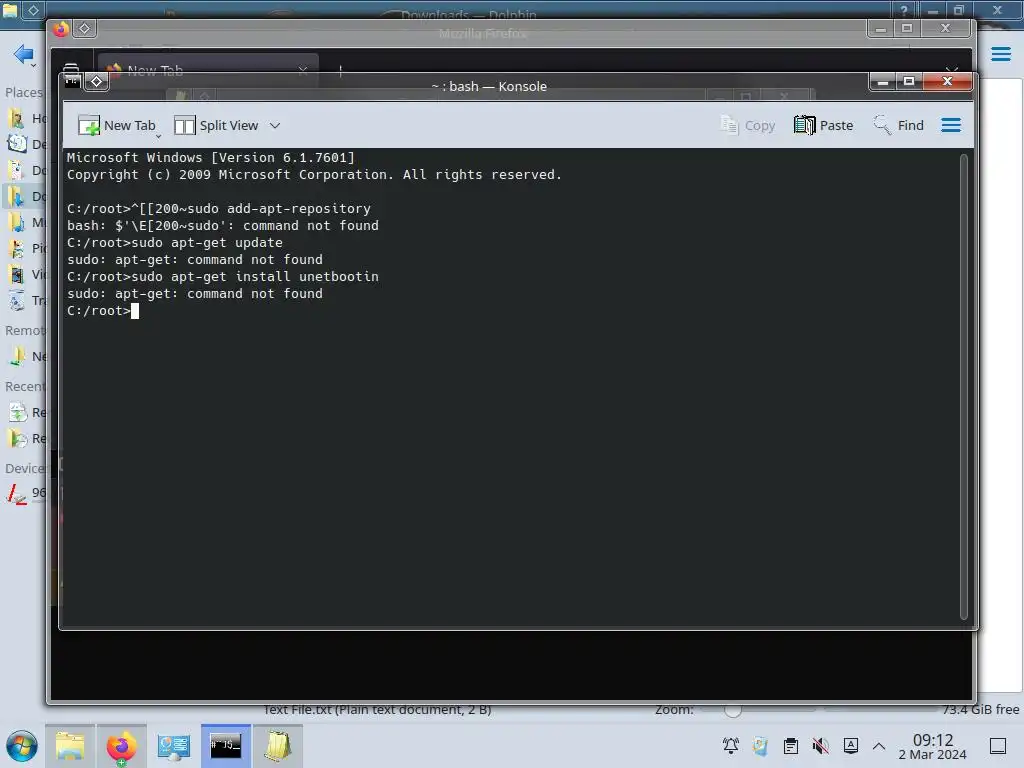
Task: Click Dolphin back arrow button
Action: (x=23, y=54)
